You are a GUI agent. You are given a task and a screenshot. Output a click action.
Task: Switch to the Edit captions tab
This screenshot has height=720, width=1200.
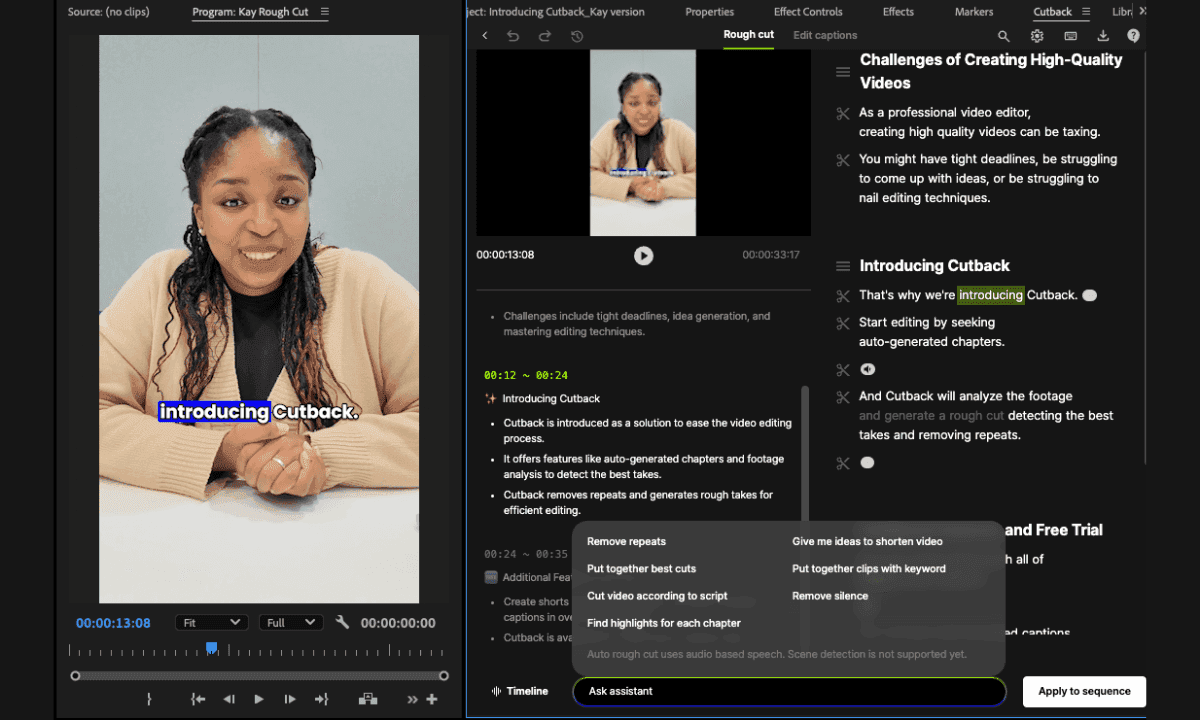point(825,35)
